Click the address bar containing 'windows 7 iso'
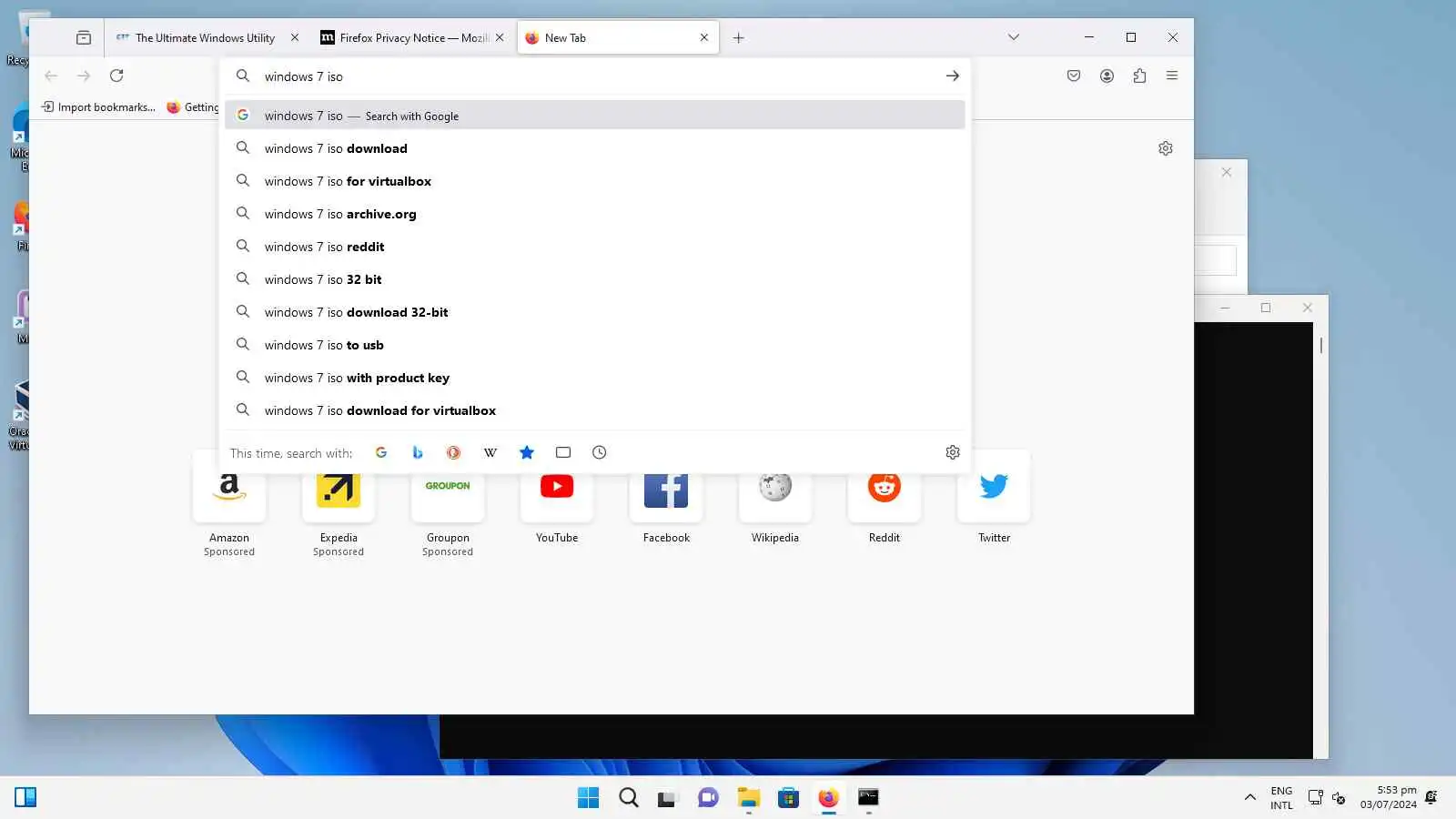1456x819 pixels. [x=595, y=76]
